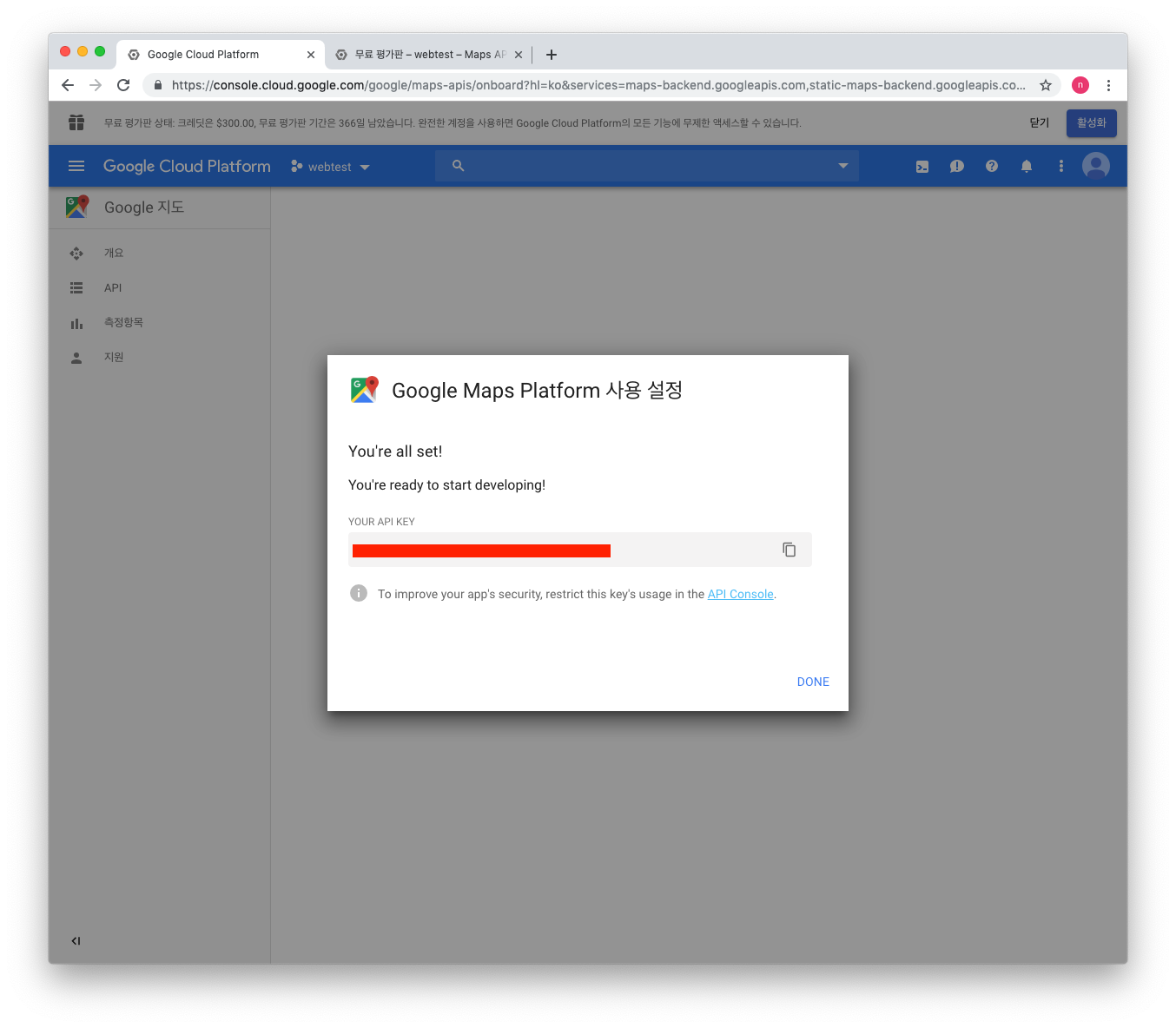Open a new browser tab
This screenshot has height=1028, width=1176.
pos(552,55)
